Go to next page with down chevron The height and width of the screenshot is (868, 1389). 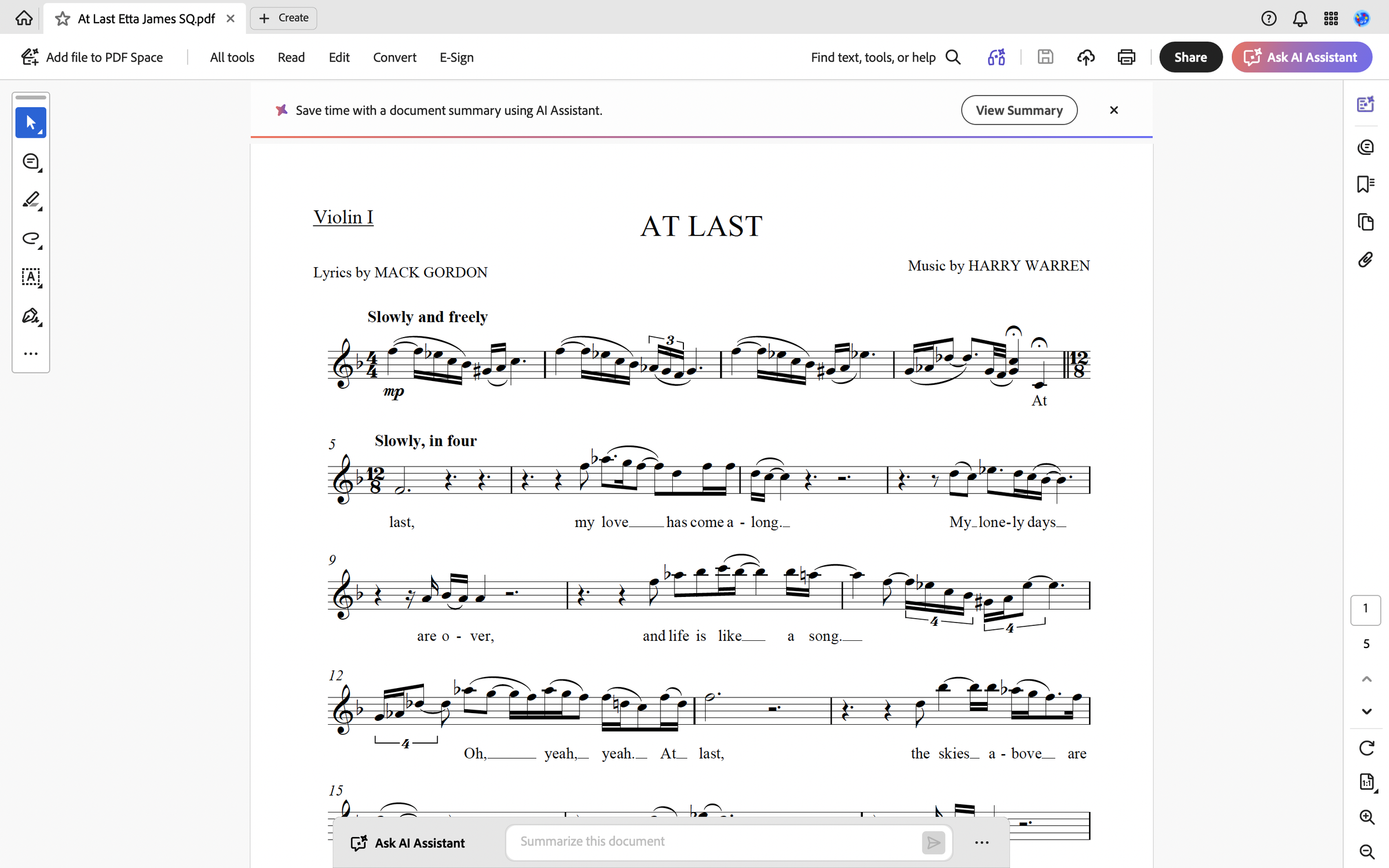[x=1366, y=711]
